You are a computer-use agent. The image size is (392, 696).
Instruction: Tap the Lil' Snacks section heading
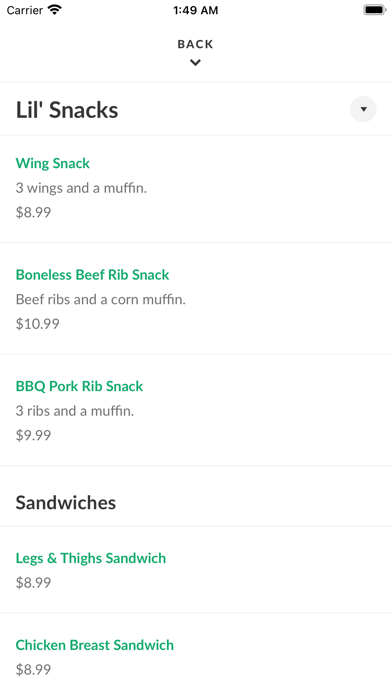point(67,110)
